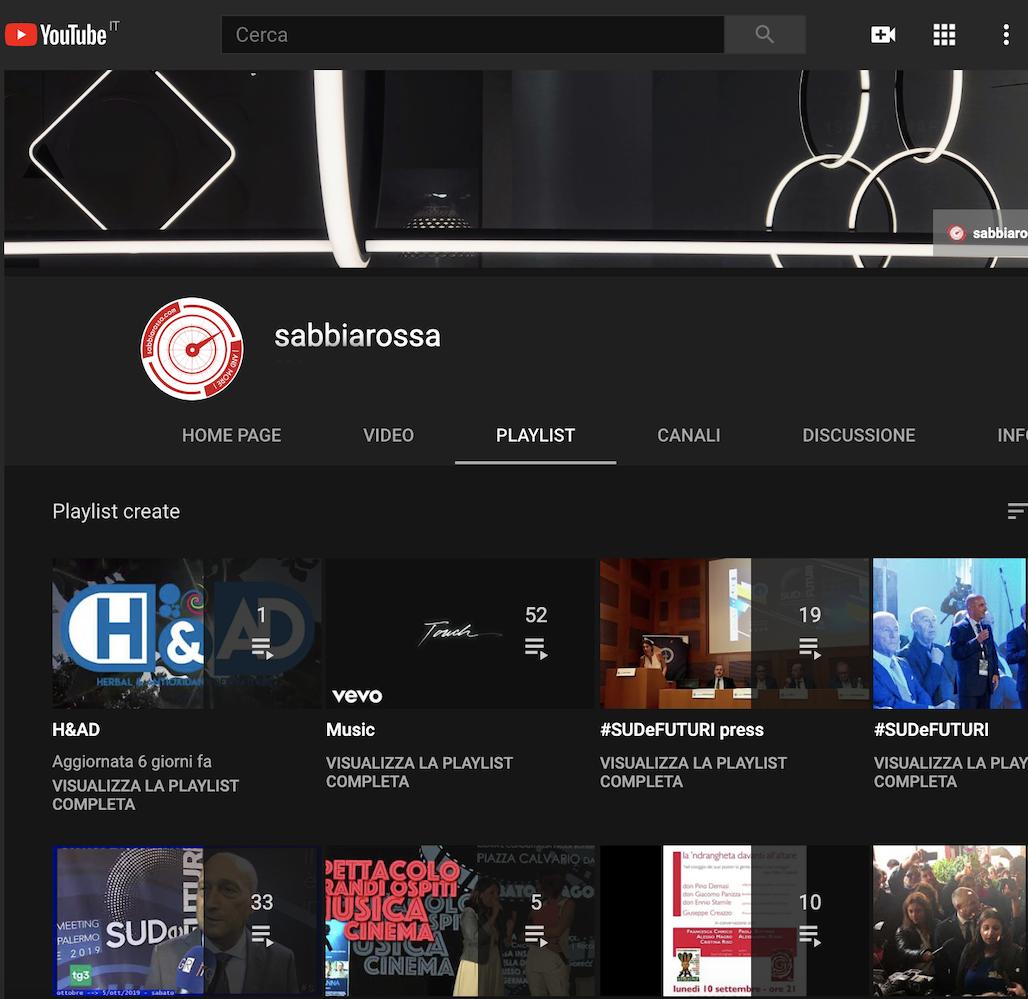Open the #SUDeFUTURI press playlist thumbnail

tap(734, 633)
